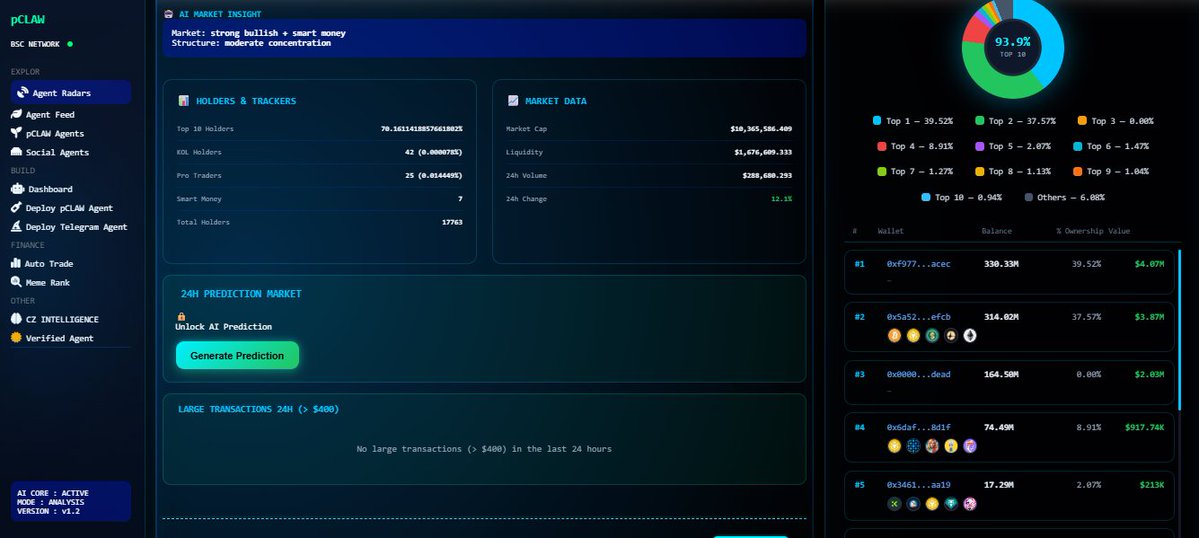
Task: Click the Top 4 – 8.91% legend swatch
Action: point(882,146)
